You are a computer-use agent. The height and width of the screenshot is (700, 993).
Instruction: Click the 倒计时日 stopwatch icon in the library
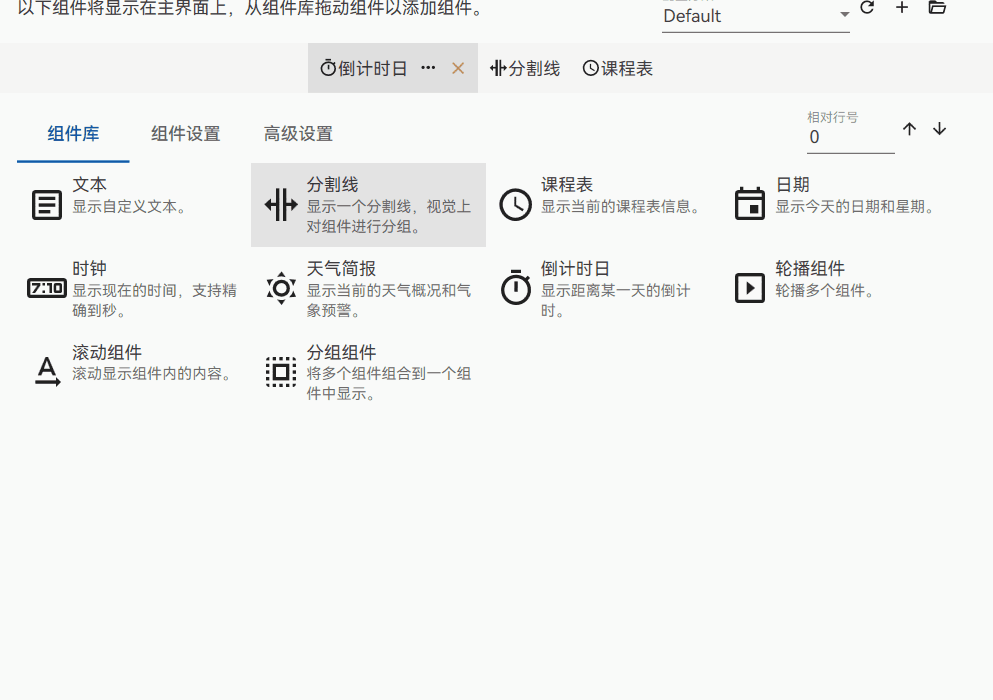[x=515, y=288]
